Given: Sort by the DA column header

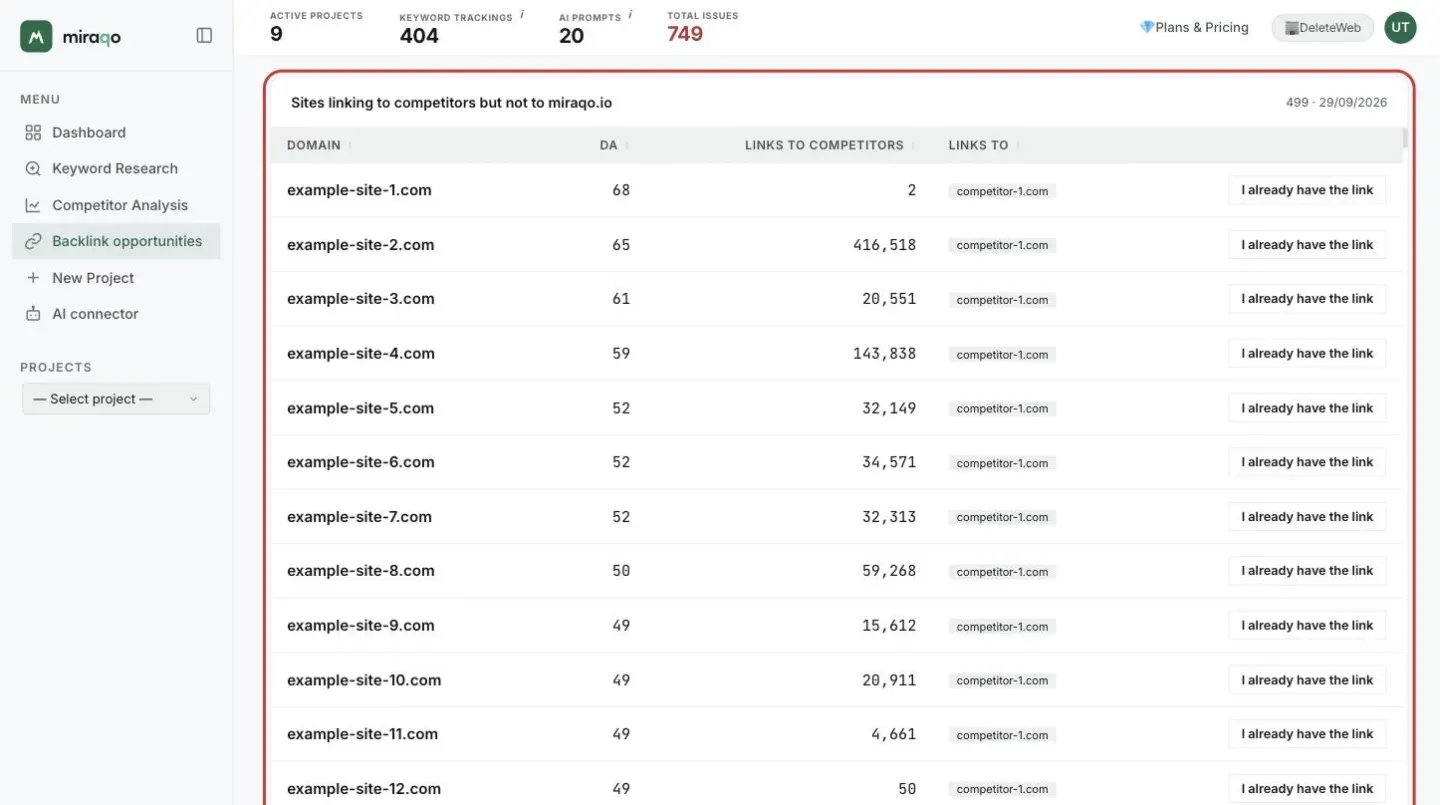Looking at the screenshot, I should tap(609, 145).
